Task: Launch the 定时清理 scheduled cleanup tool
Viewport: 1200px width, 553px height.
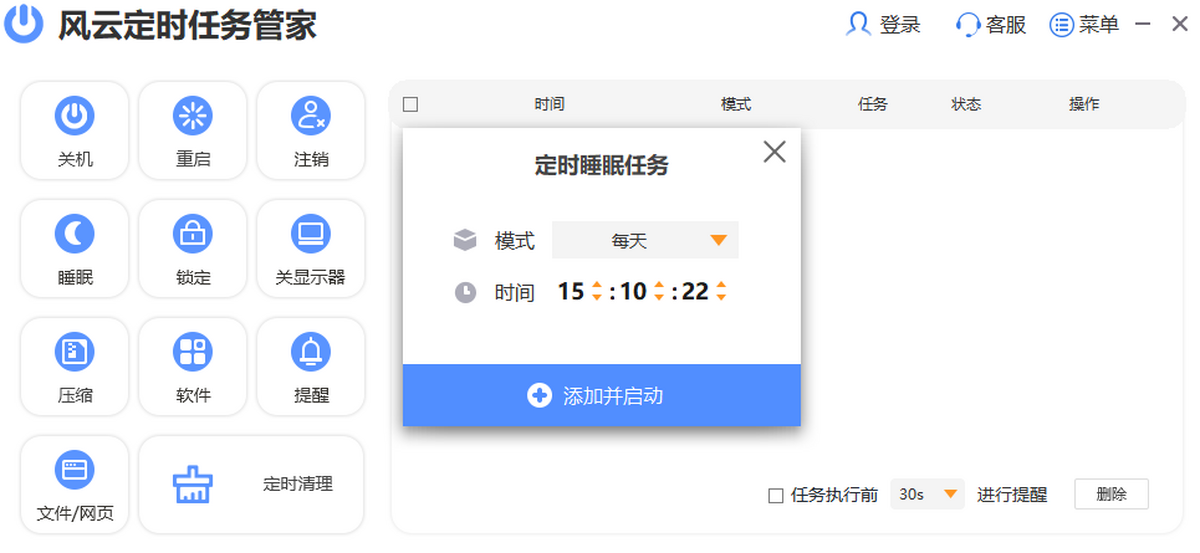Action: (251, 485)
